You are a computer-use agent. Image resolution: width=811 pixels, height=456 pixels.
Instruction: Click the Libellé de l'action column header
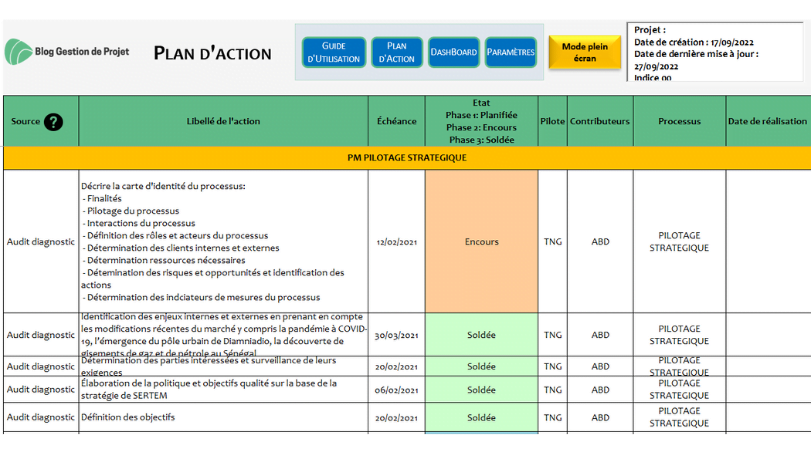point(223,121)
